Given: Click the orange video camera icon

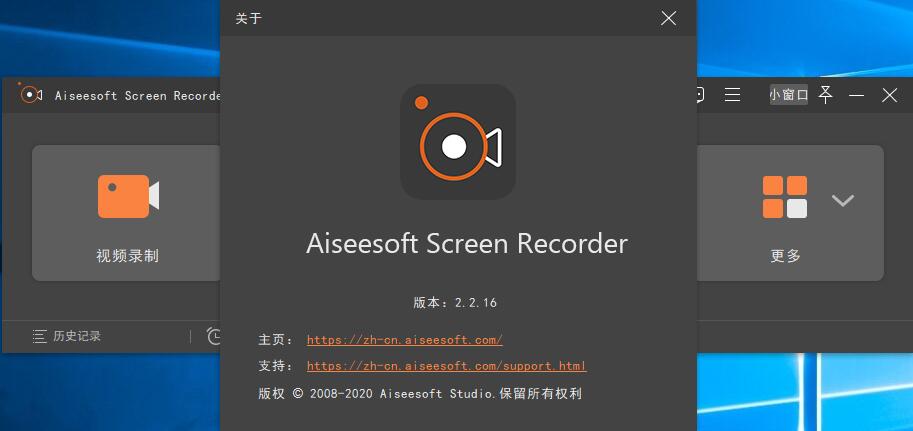Looking at the screenshot, I should pyautogui.click(x=128, y=196).
